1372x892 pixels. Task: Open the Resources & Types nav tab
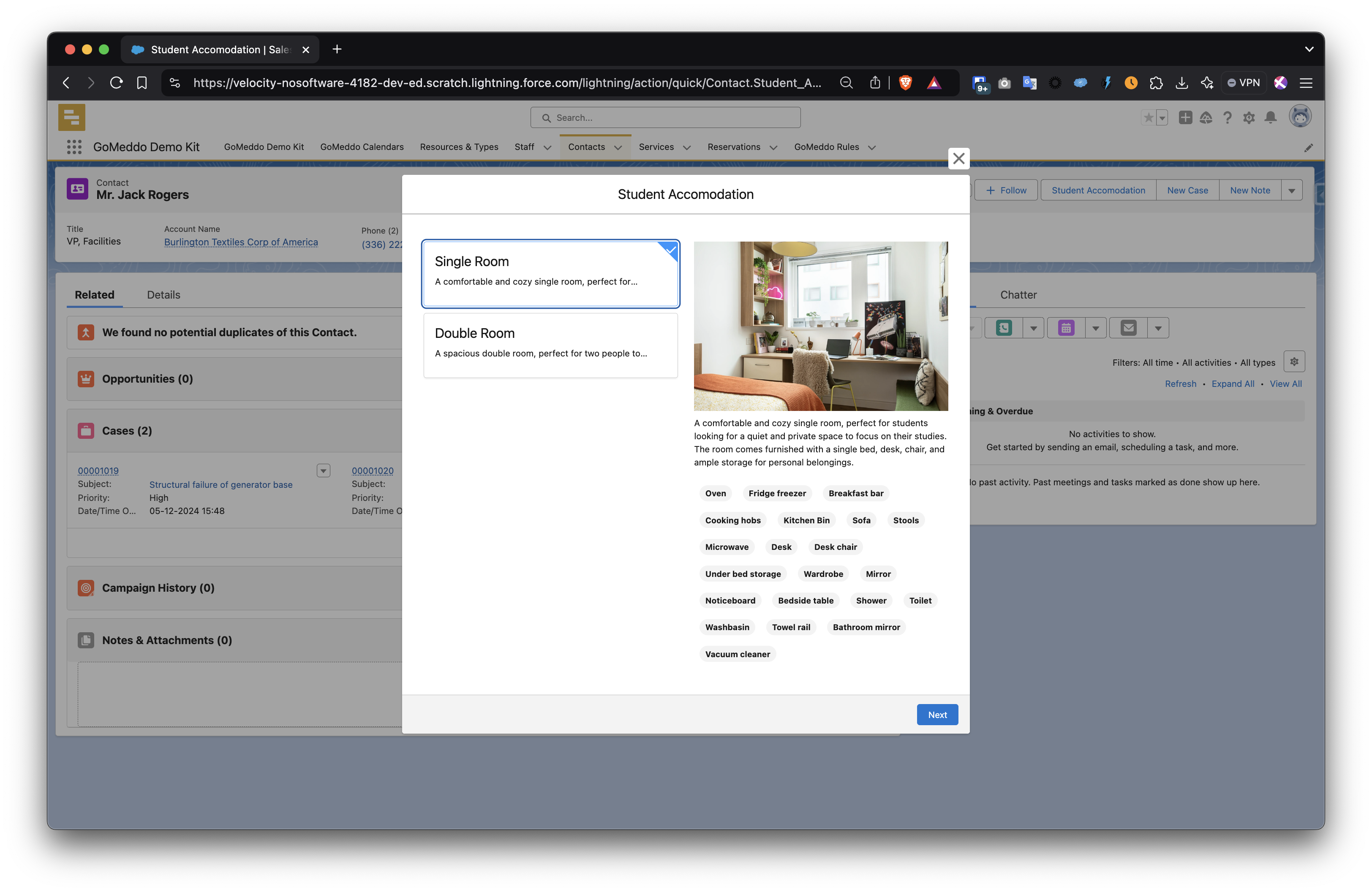tap(459, 147)
